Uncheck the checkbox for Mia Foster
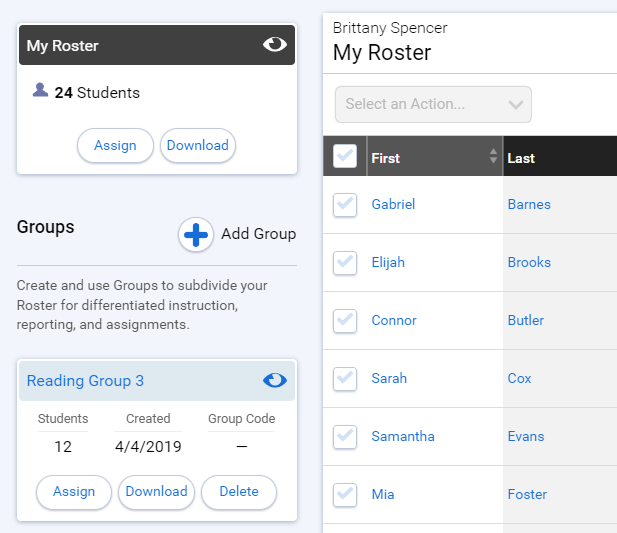The width and height of the screenshot is (617, 533). (345, 495)
